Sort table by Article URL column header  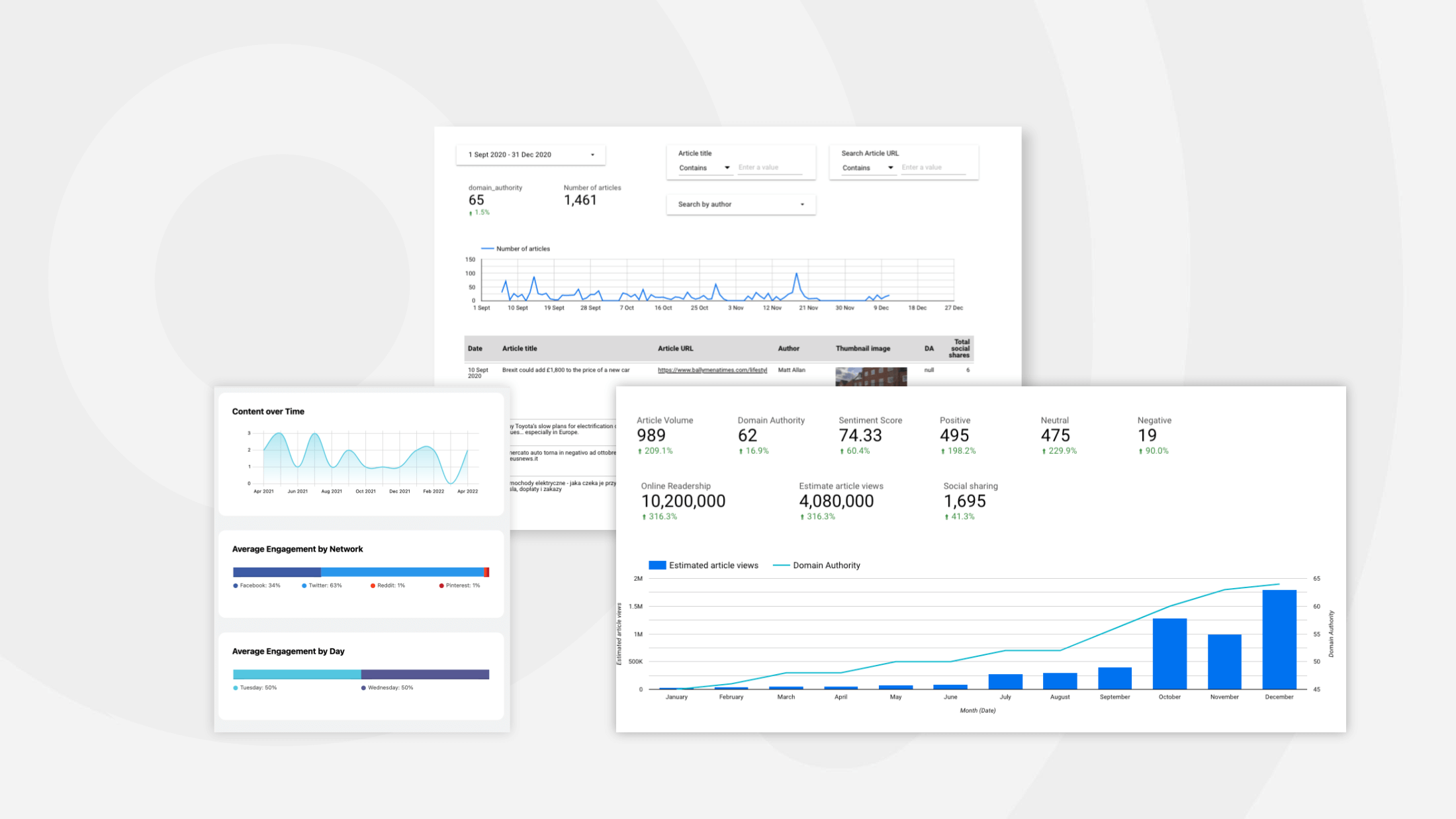pyautogui.click(x=675, y=349)
